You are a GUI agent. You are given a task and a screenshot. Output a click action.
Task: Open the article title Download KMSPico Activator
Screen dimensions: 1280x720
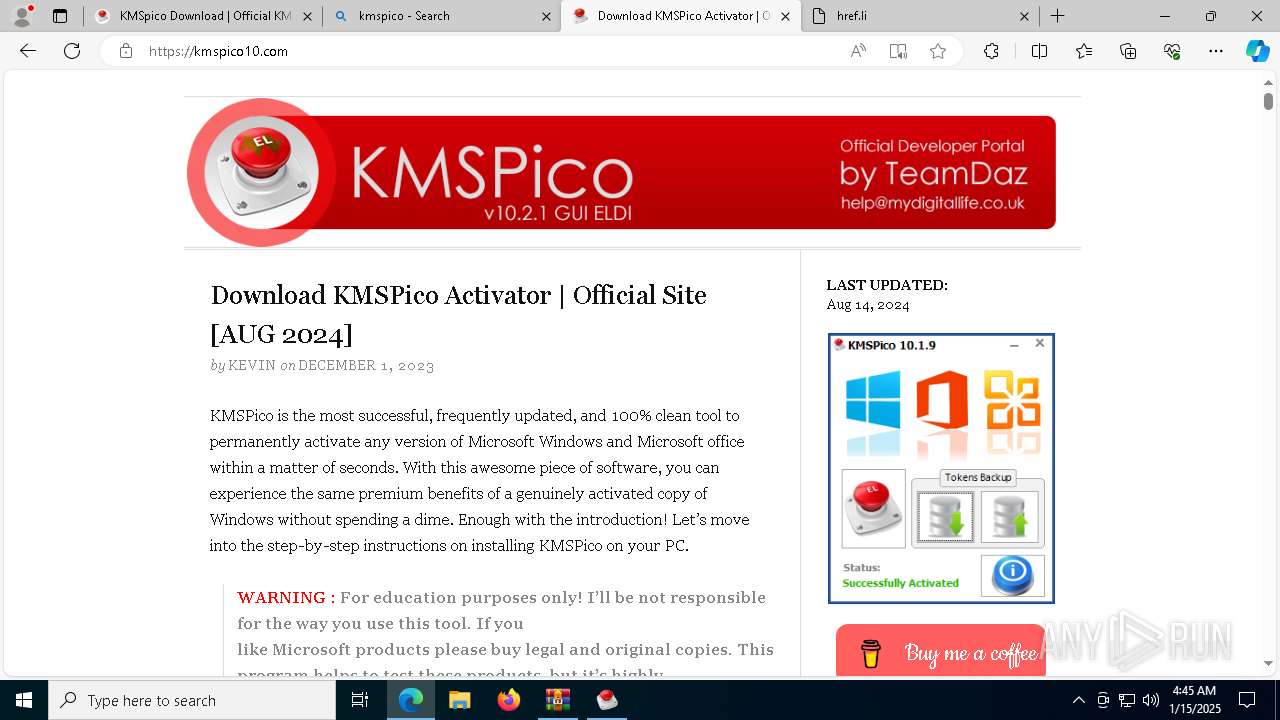coord(458,314)
